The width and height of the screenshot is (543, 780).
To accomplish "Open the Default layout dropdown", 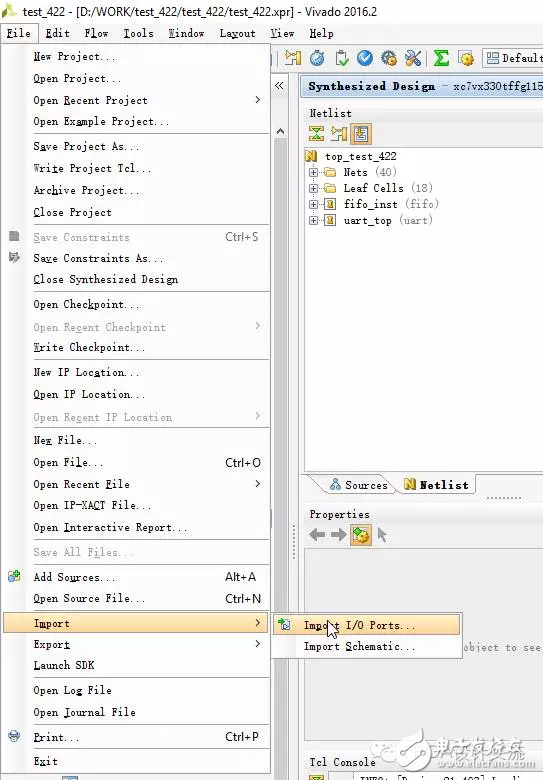I will pyautogui.click(x=514, y=58).
